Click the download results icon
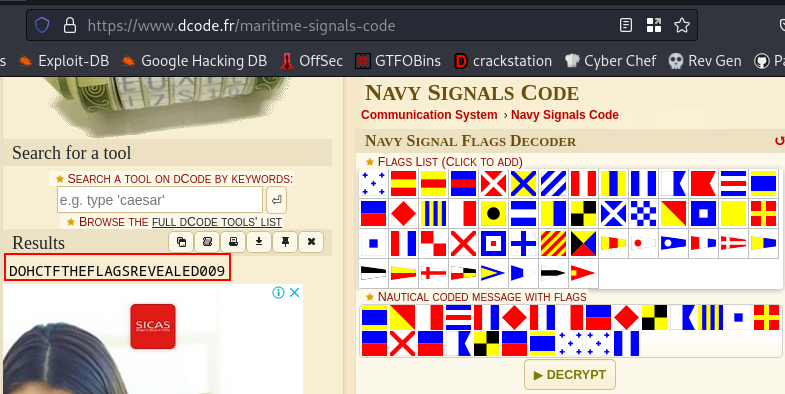The image size is (785, 394). click(259, 242)
